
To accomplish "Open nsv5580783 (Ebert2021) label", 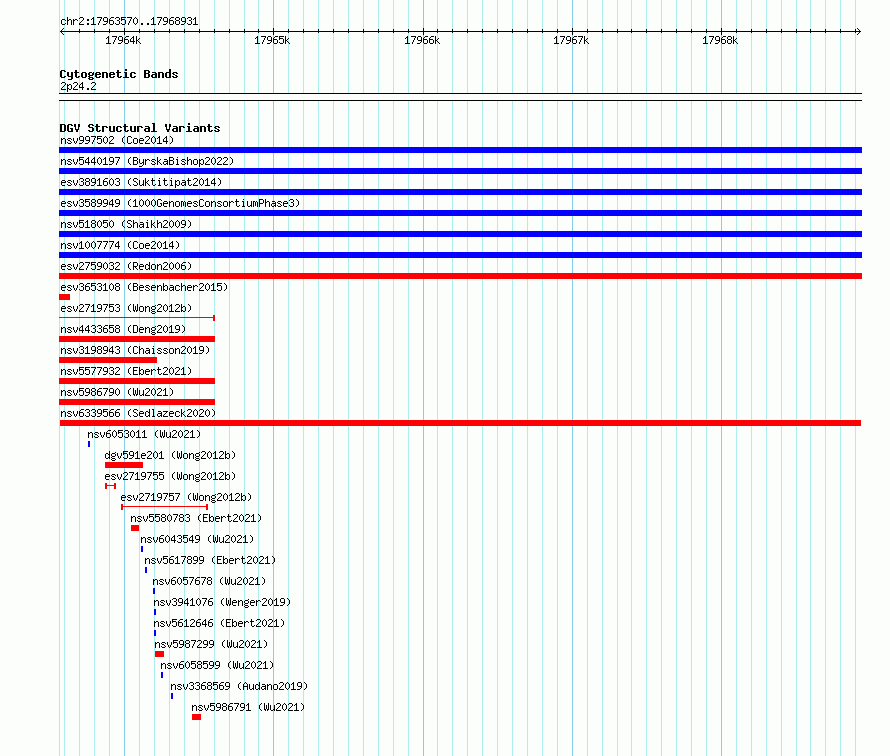I will (196, 518).
